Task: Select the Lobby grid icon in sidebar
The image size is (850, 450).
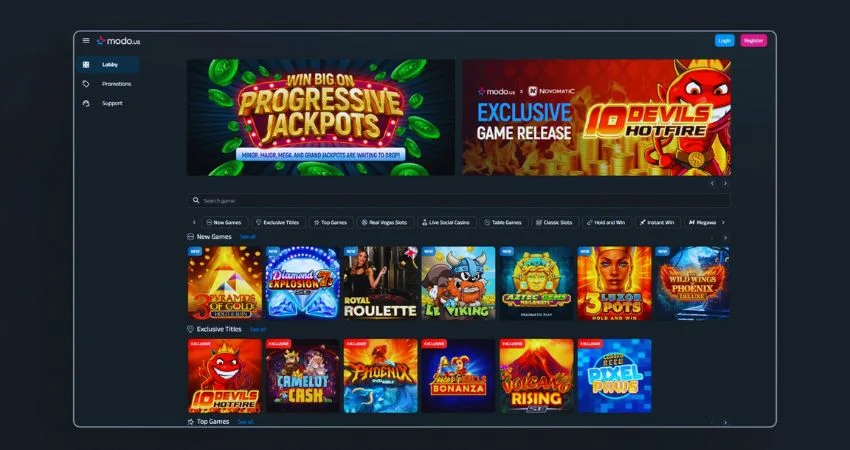Action: (x=86, y=65)
